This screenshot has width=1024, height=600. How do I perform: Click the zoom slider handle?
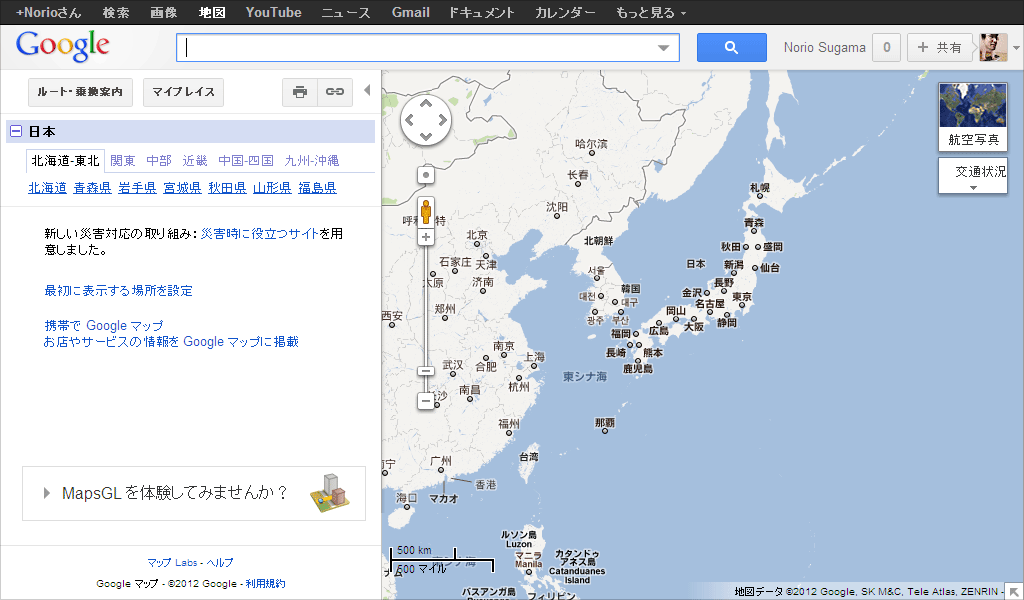426,371
